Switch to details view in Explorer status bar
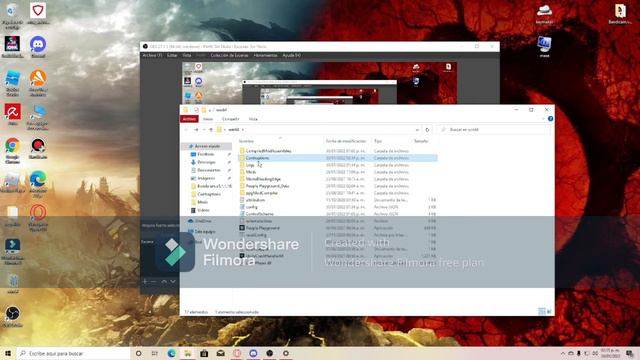Image resolution: width=640 pixels, height=360 pixels. tap(542, 312)
